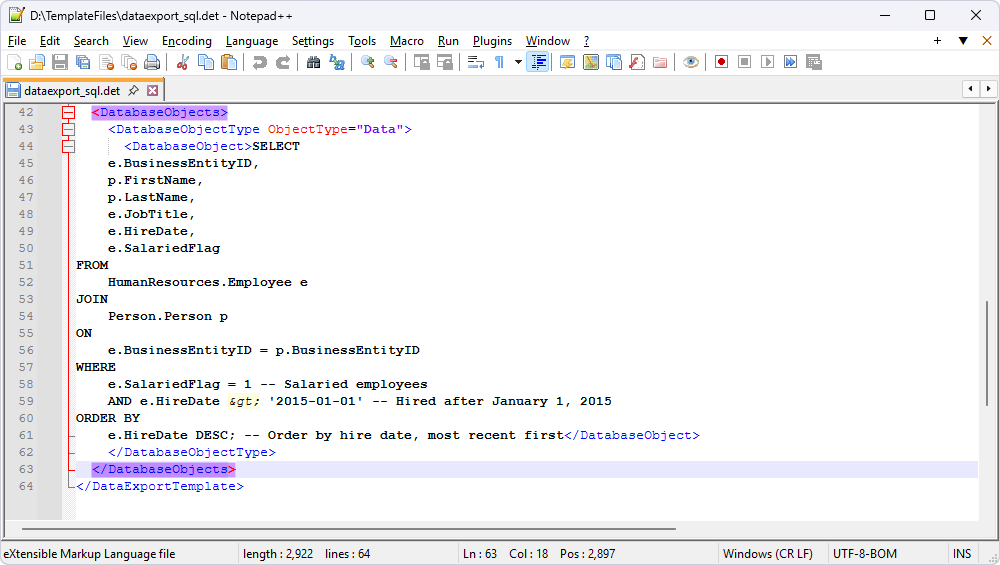This screenshot has height=565, width=1000.
Task: Print the document with the printer icon
Action: (152, 62)
